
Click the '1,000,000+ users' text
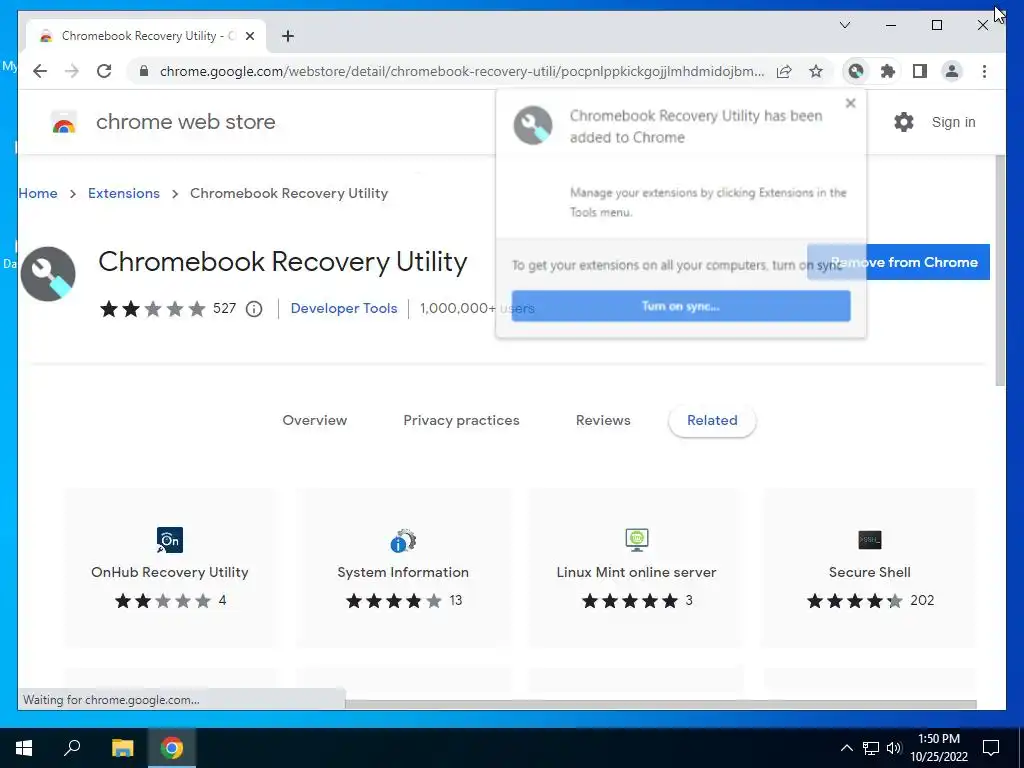(477, 308)
